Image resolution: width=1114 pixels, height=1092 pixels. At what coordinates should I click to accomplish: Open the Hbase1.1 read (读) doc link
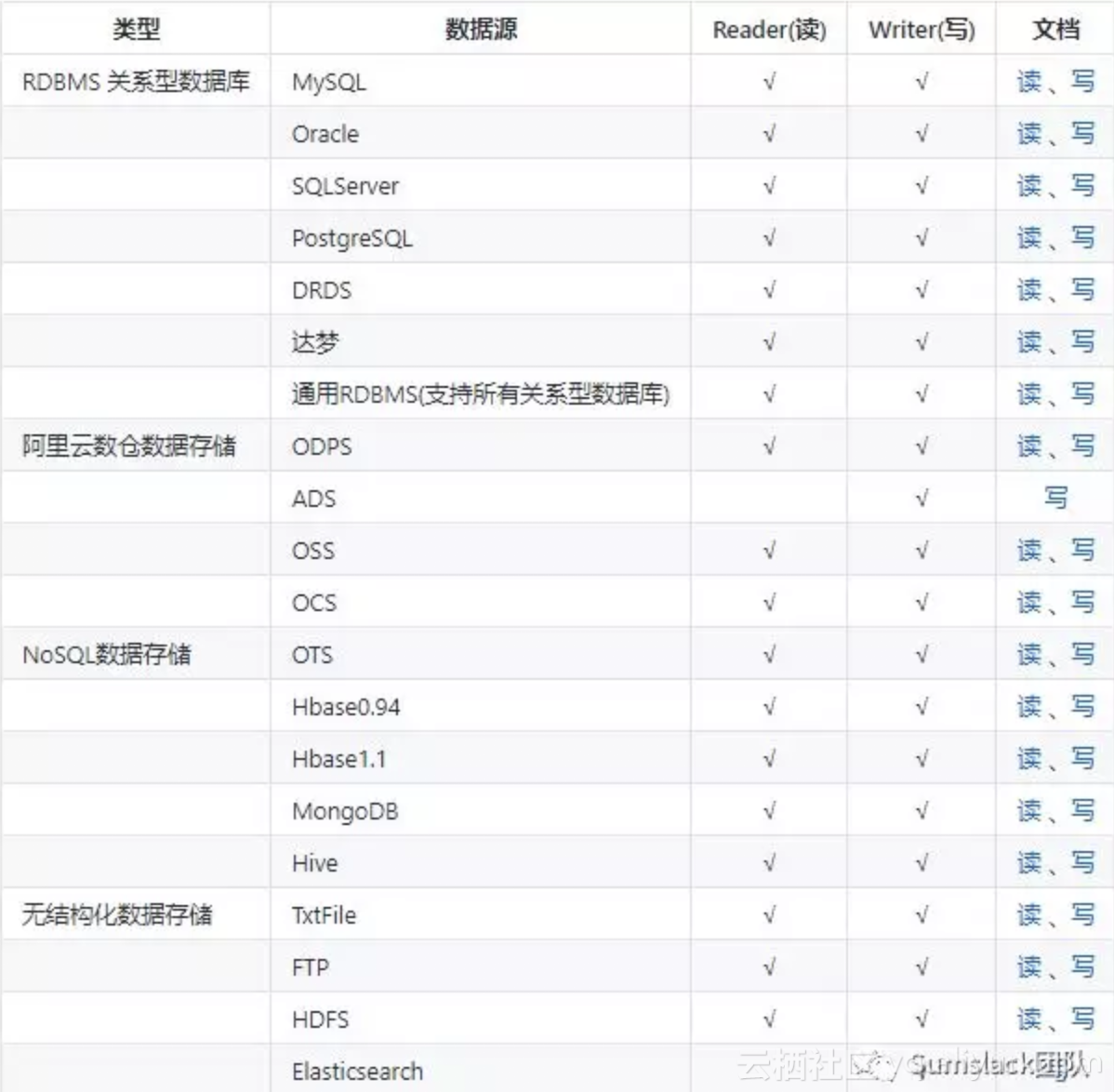click(1029, 759)
